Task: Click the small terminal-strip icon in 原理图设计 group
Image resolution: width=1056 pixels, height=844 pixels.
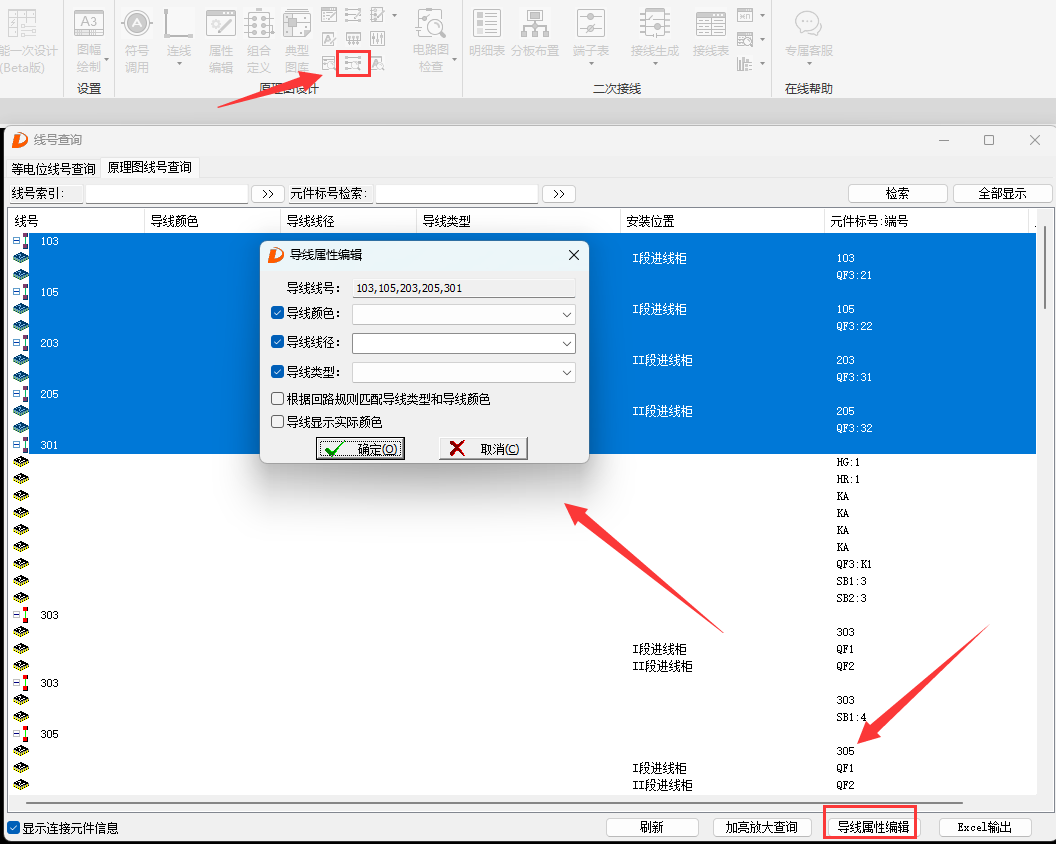Action: 353,38
